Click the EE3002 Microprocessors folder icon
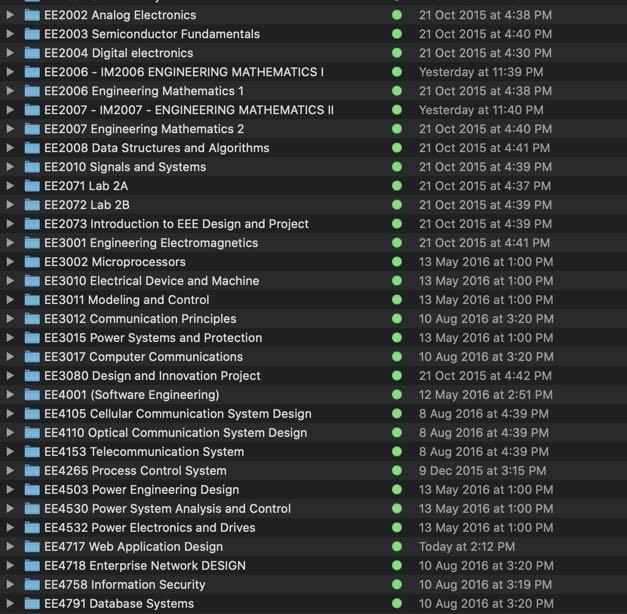This screenshot has width=627, height=614. (32, 262)
